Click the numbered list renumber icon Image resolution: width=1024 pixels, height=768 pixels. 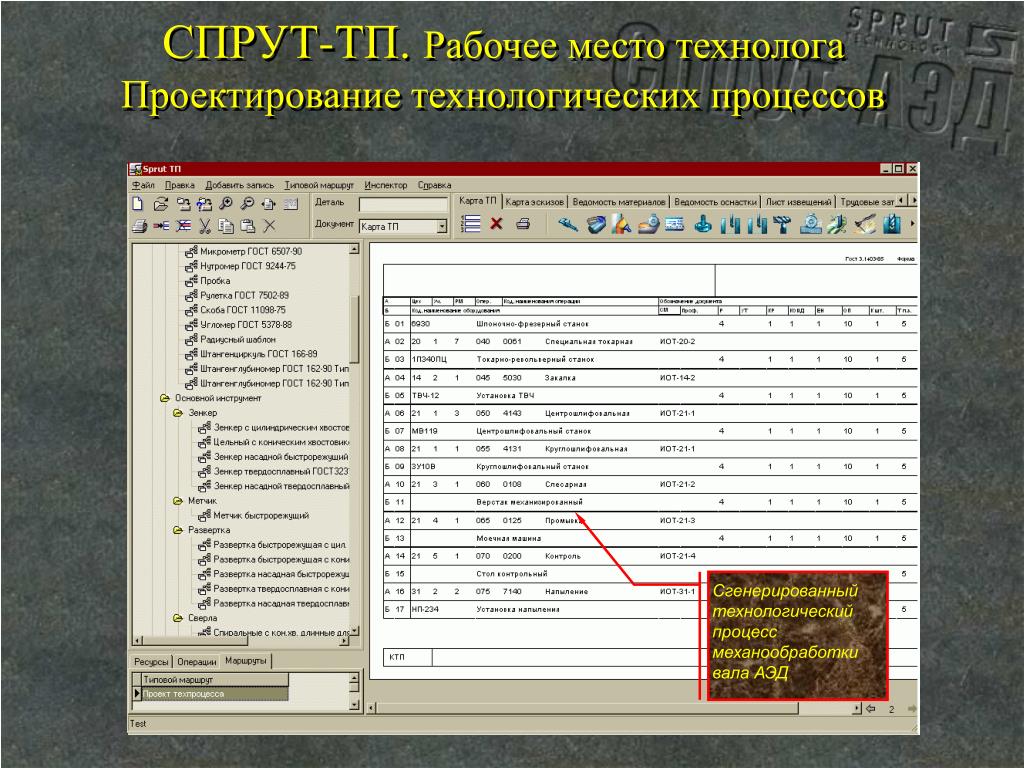point(471,223)
